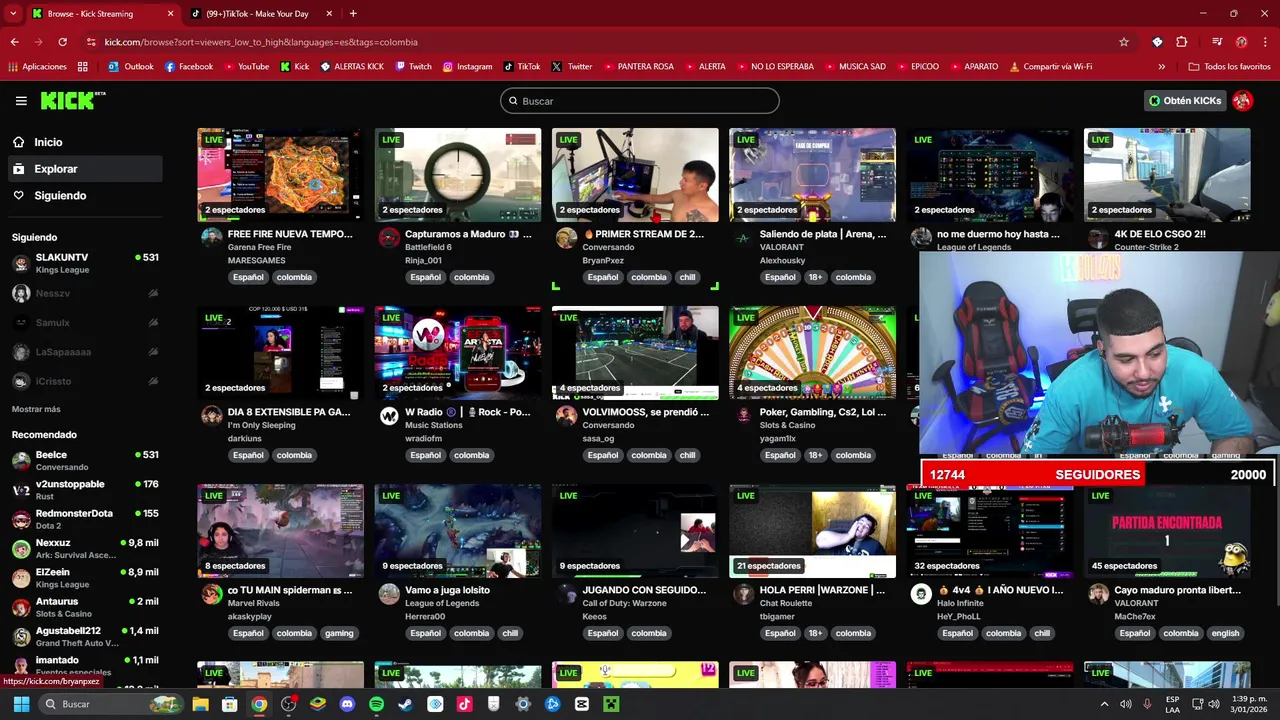The image size is (1280, 720).
Task: Open recommended channel RedmonsterDota
Action: coord(85,519)
